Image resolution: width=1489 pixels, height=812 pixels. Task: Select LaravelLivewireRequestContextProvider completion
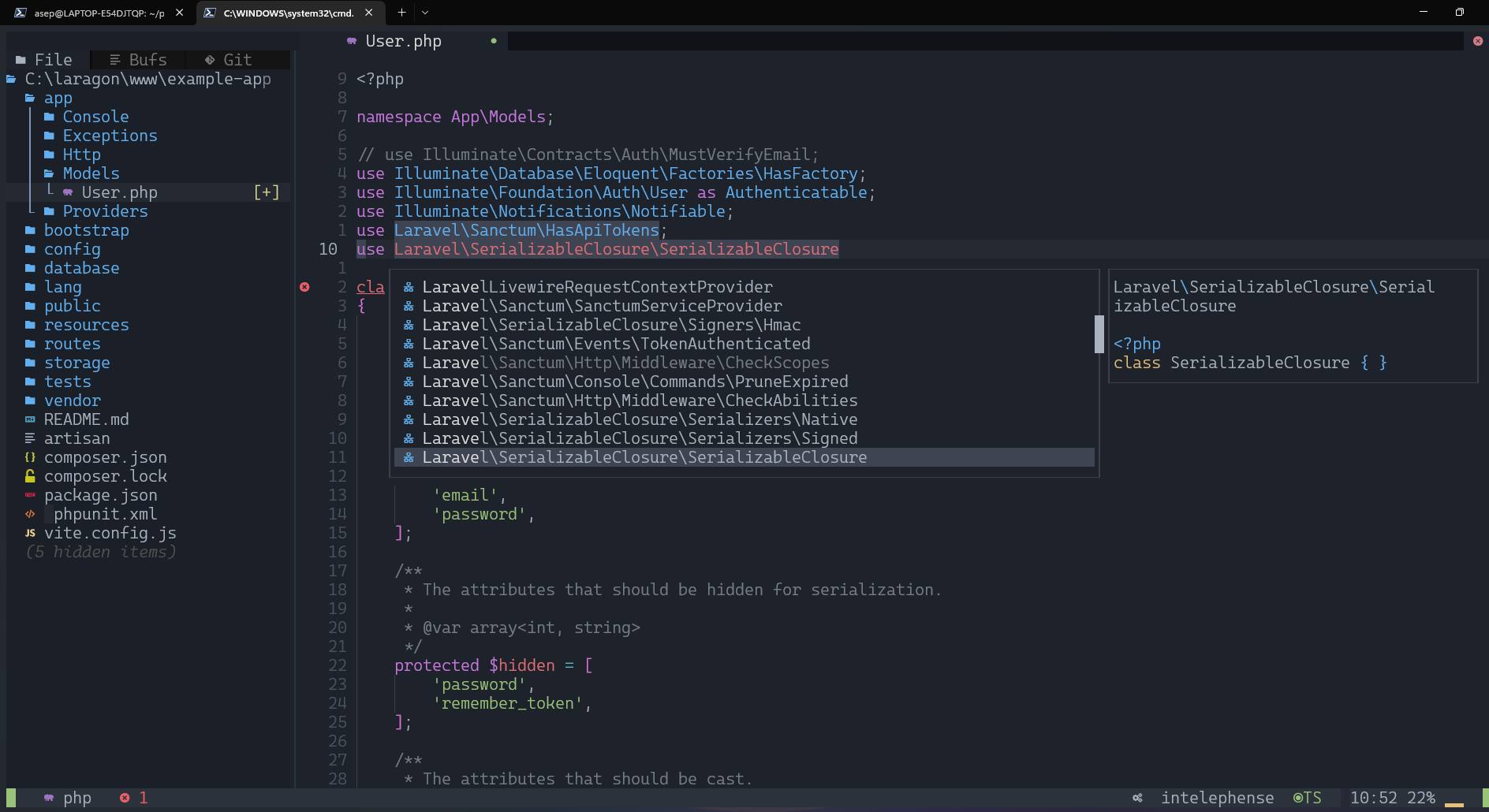[x=744, y=287]
